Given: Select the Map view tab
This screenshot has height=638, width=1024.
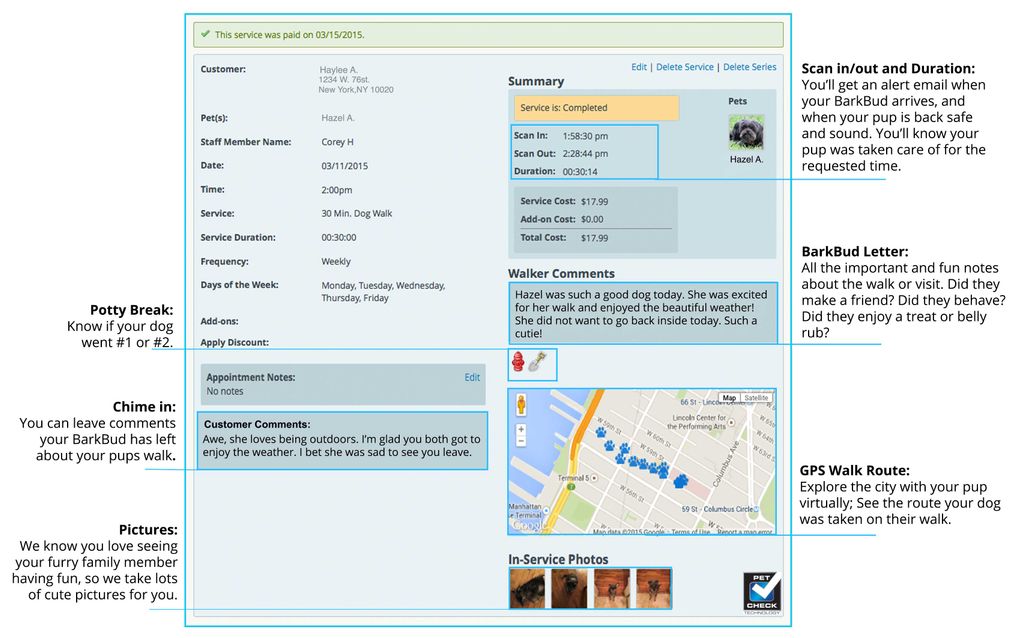Looking at the screenshot, I should (729, 398).
